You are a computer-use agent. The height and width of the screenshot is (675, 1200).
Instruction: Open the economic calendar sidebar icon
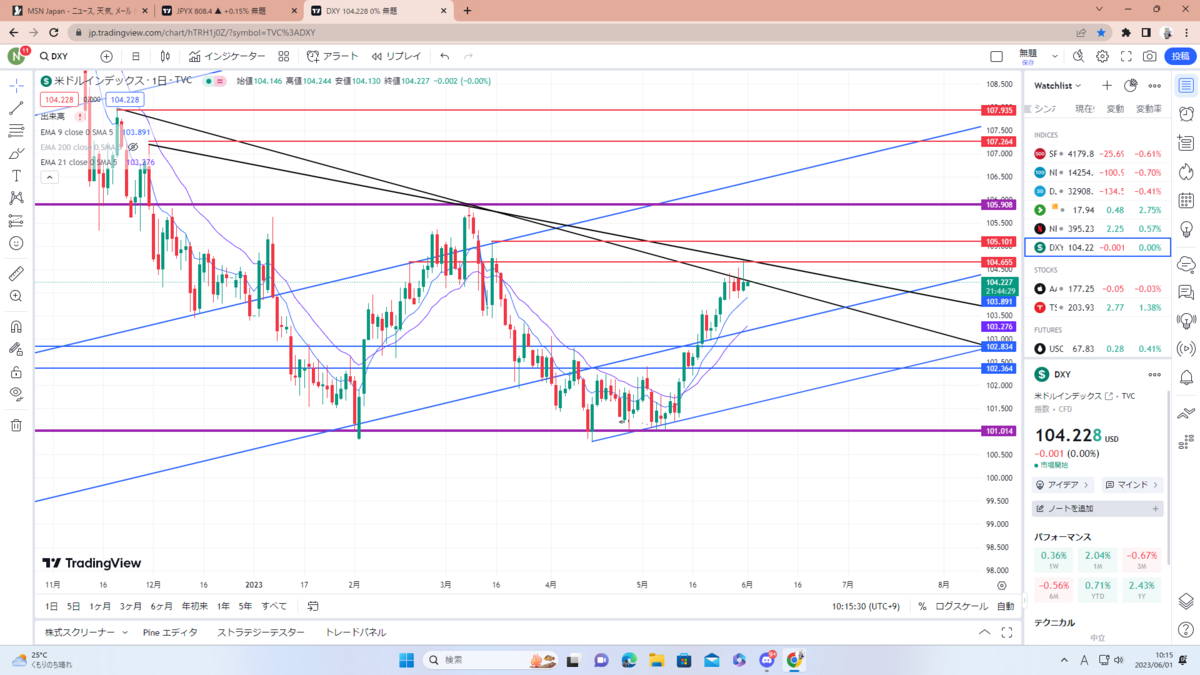coord(1186,202)
